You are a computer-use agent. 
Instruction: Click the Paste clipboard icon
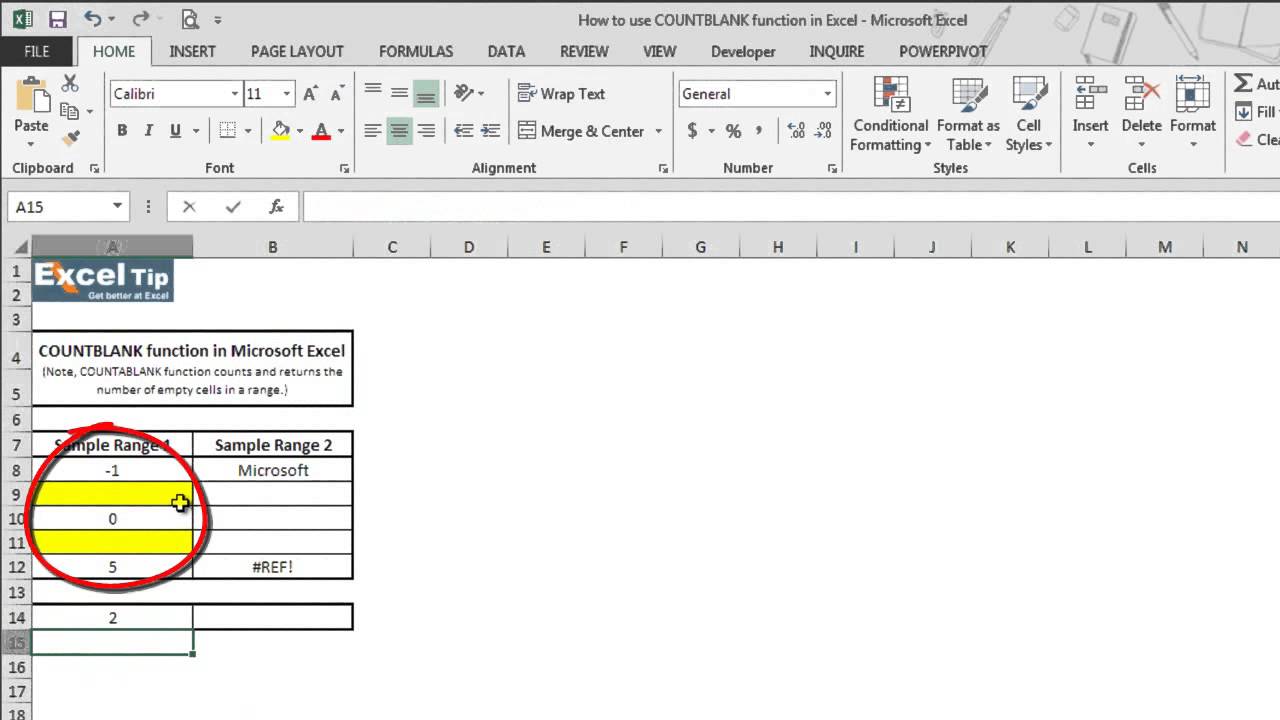point(31,96)
